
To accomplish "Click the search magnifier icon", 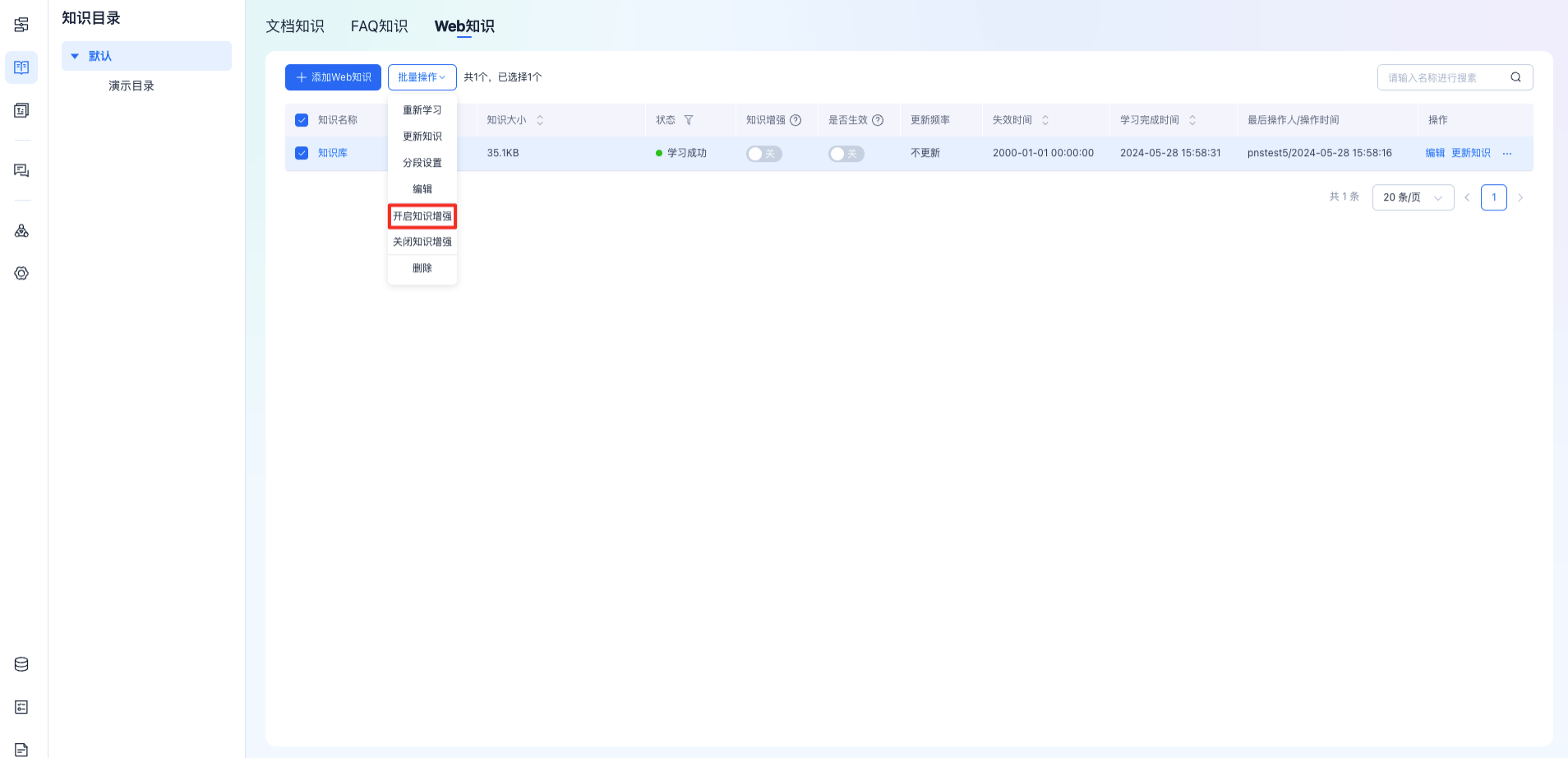I will pos(1515,77).
